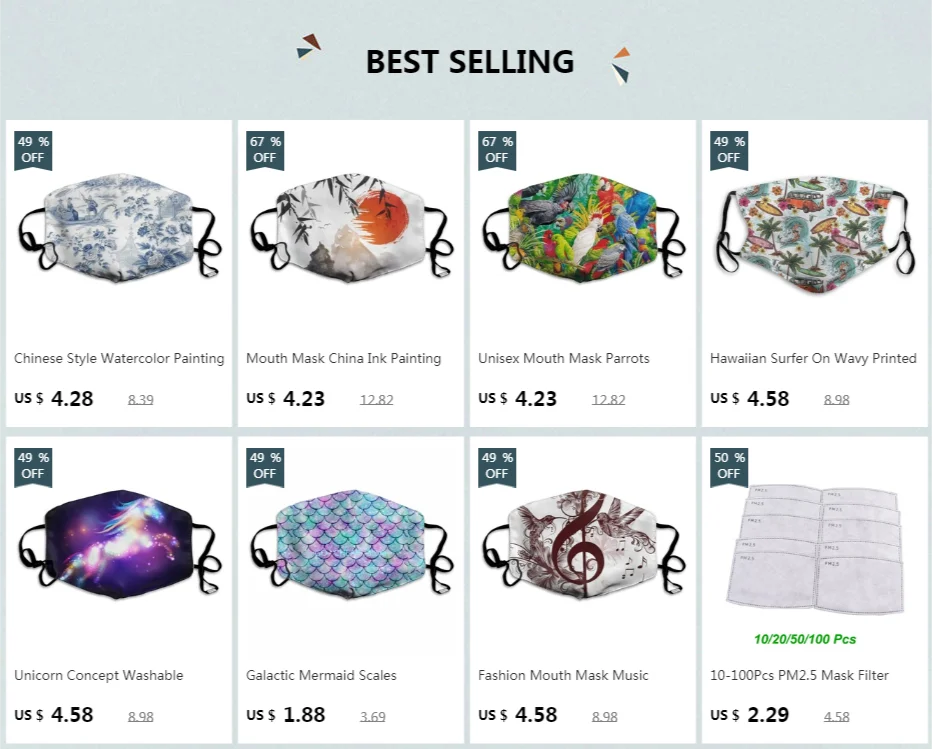Click the 'Chinese Style Watercolor Painting' title
The height and width of the screenshot is (749, 932).
pos(119,358)
